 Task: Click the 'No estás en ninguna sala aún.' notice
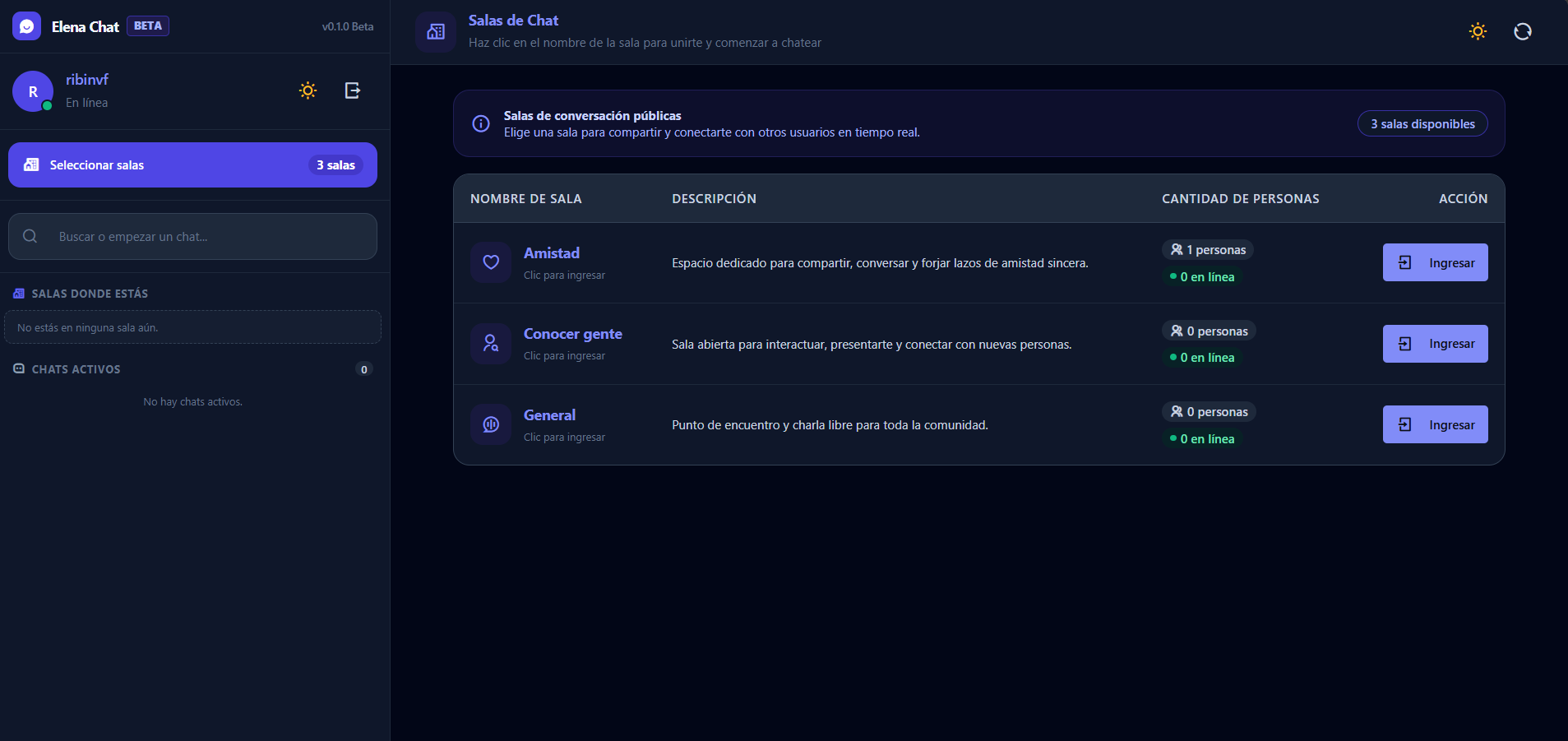tap(192, 327)
